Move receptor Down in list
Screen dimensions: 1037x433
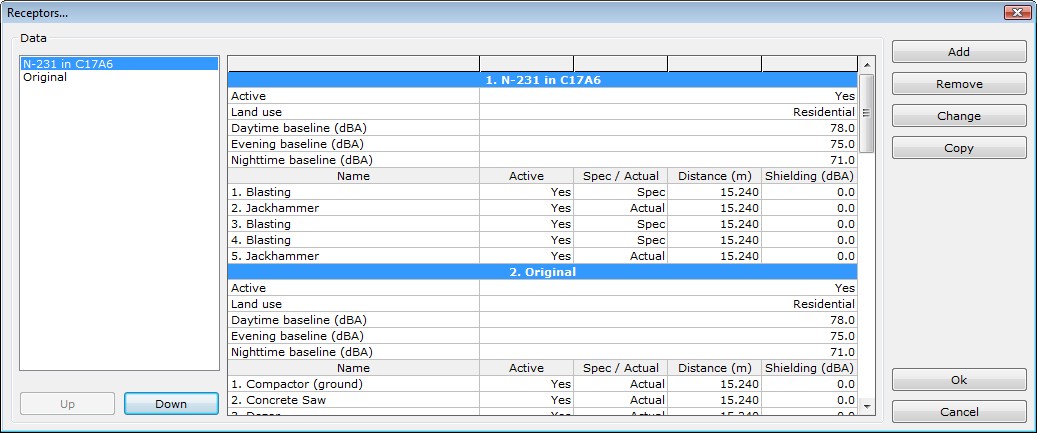tap(171, 404)
